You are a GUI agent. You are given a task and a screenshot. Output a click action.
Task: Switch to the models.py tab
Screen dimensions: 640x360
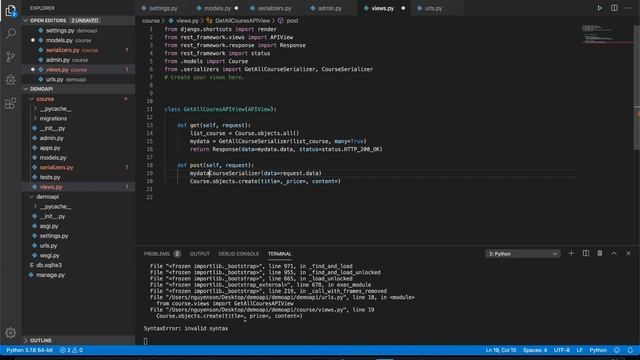click(217, 8)
